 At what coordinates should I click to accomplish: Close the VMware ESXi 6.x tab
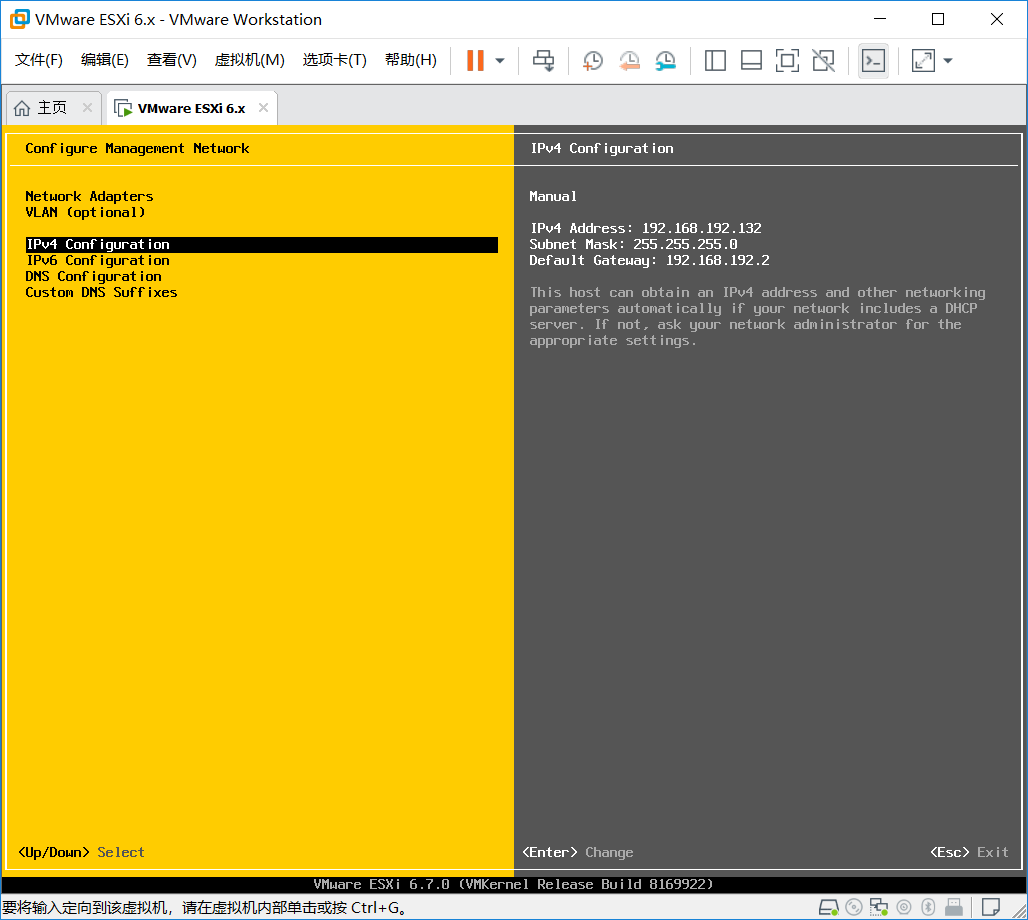pos(264,108)
